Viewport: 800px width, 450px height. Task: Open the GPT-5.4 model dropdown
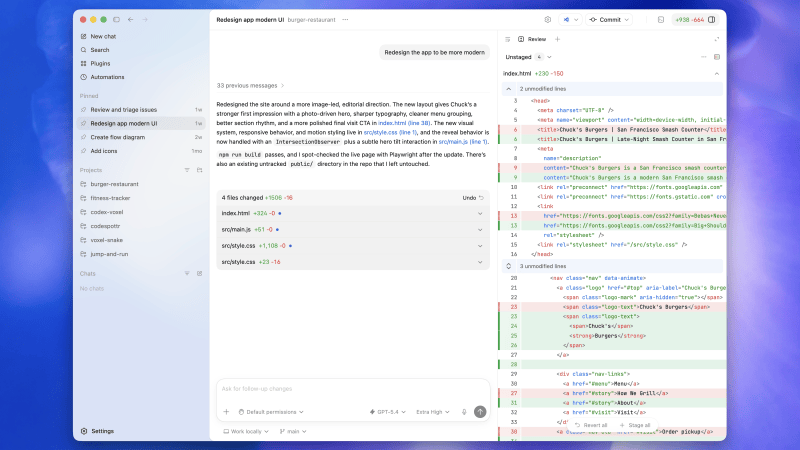(x=388, y=412)
